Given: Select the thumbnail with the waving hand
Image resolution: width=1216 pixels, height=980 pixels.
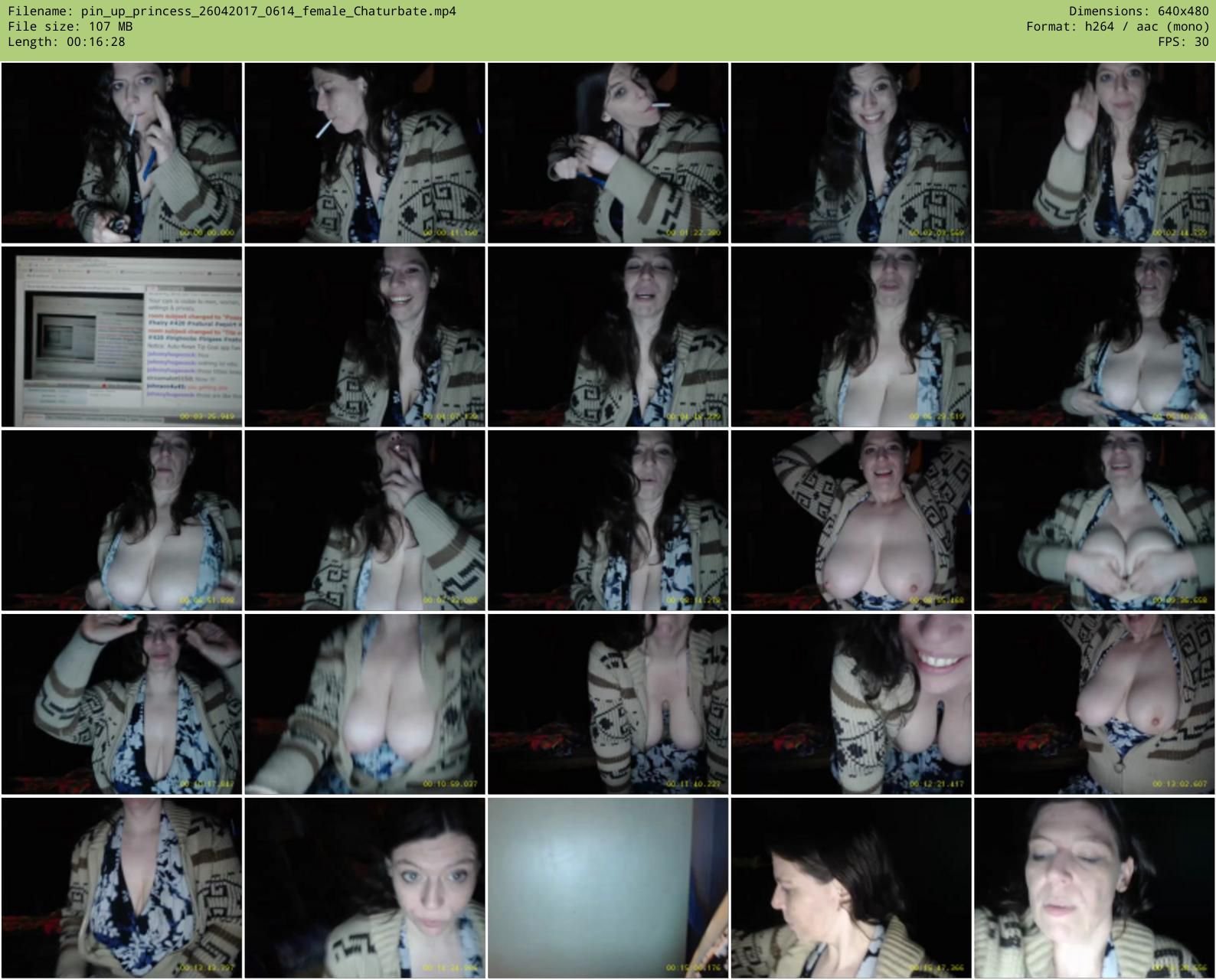Looking at the screenshot, I should coord(1094,153).
